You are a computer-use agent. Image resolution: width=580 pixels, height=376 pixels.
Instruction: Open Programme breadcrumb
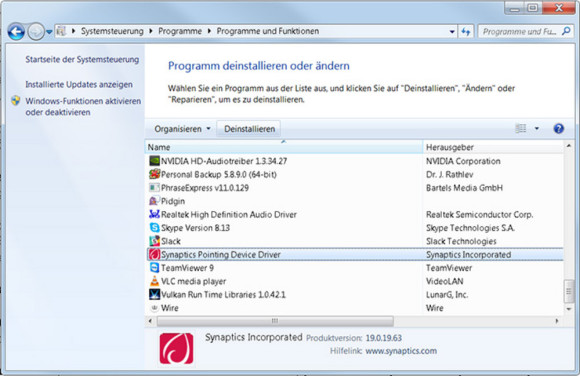point(180,31)
